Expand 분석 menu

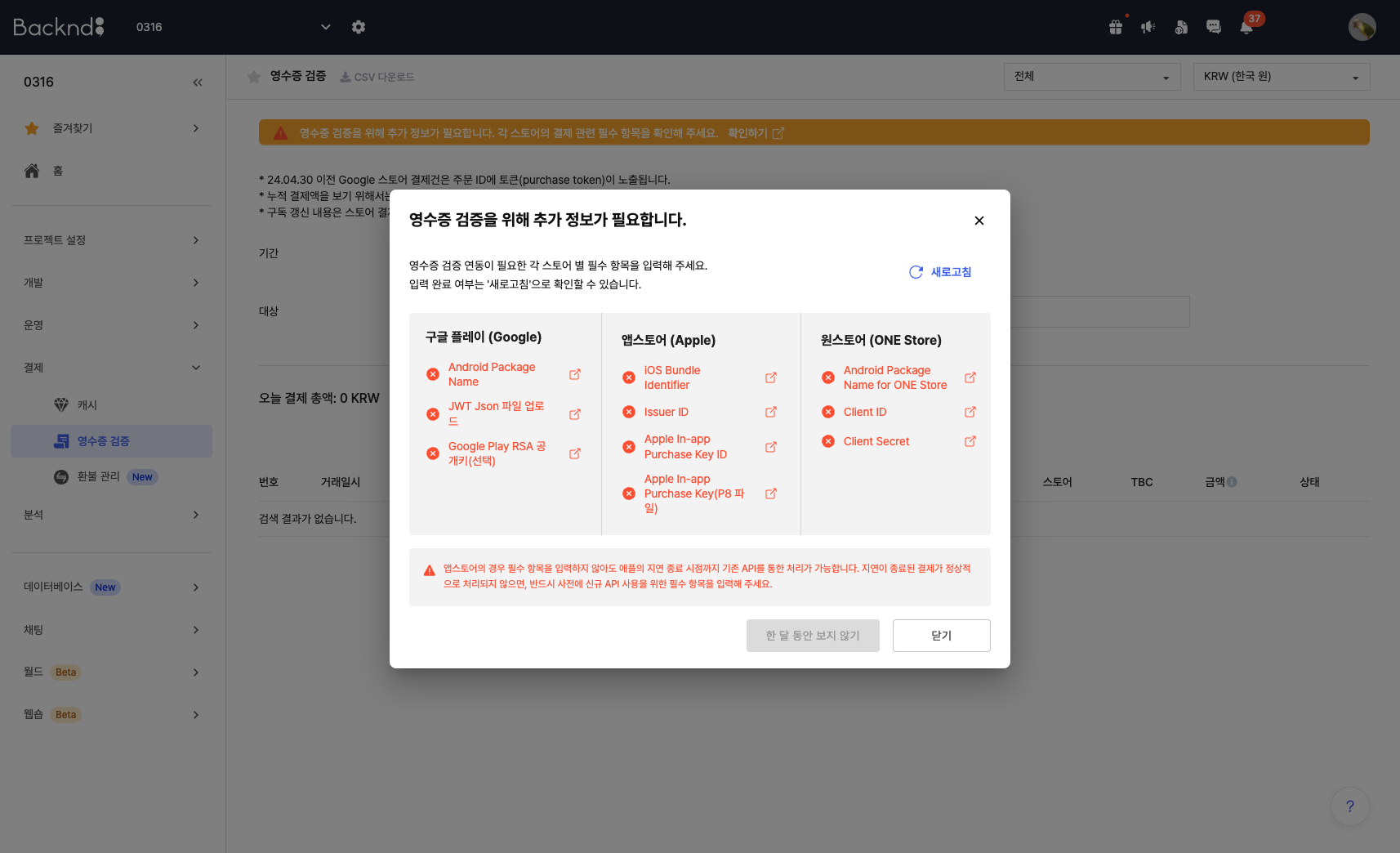pyautogui.click(x=111, y=515)
